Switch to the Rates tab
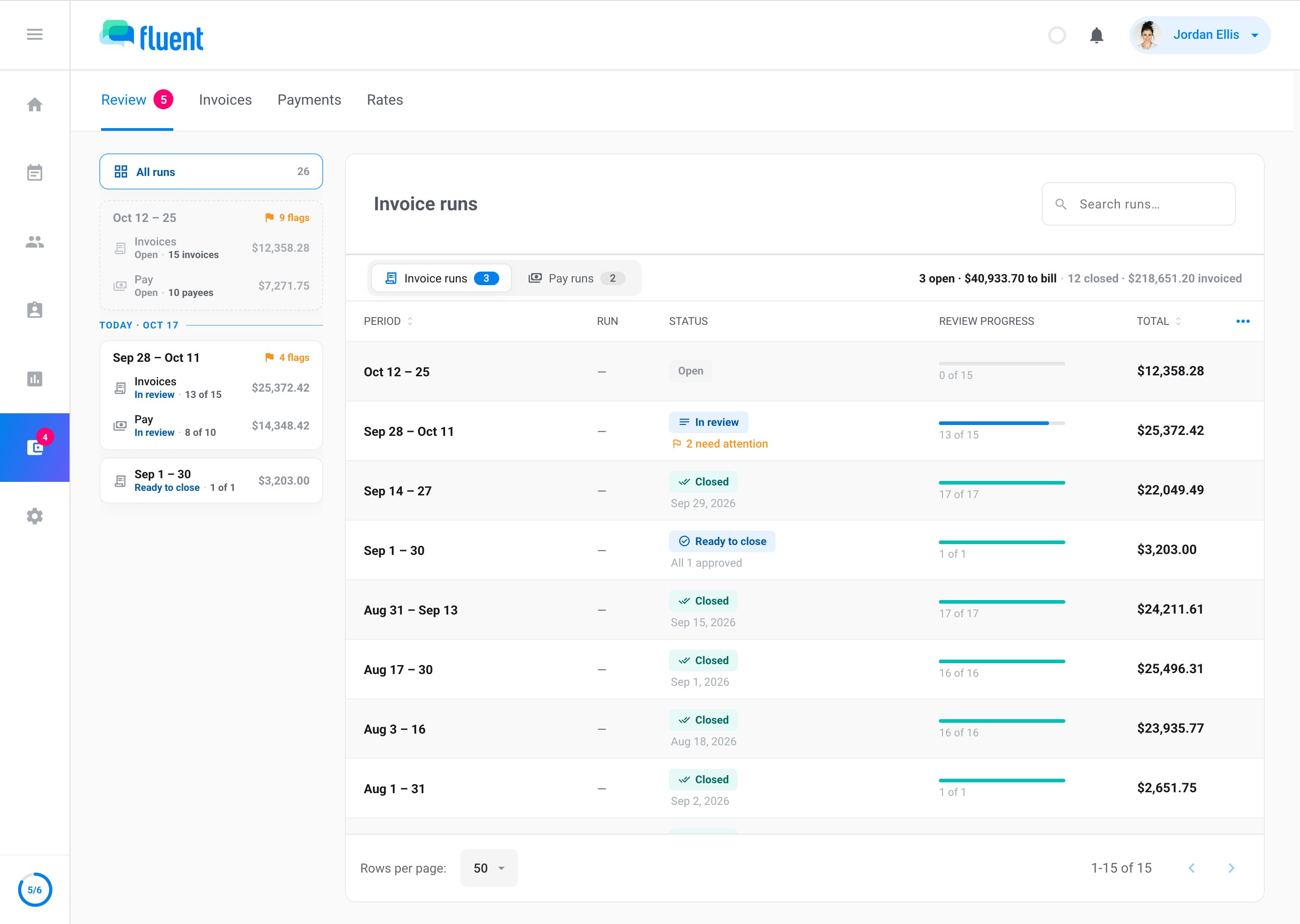This screenshot has width=1300, height=924. [x=385, y=100]
